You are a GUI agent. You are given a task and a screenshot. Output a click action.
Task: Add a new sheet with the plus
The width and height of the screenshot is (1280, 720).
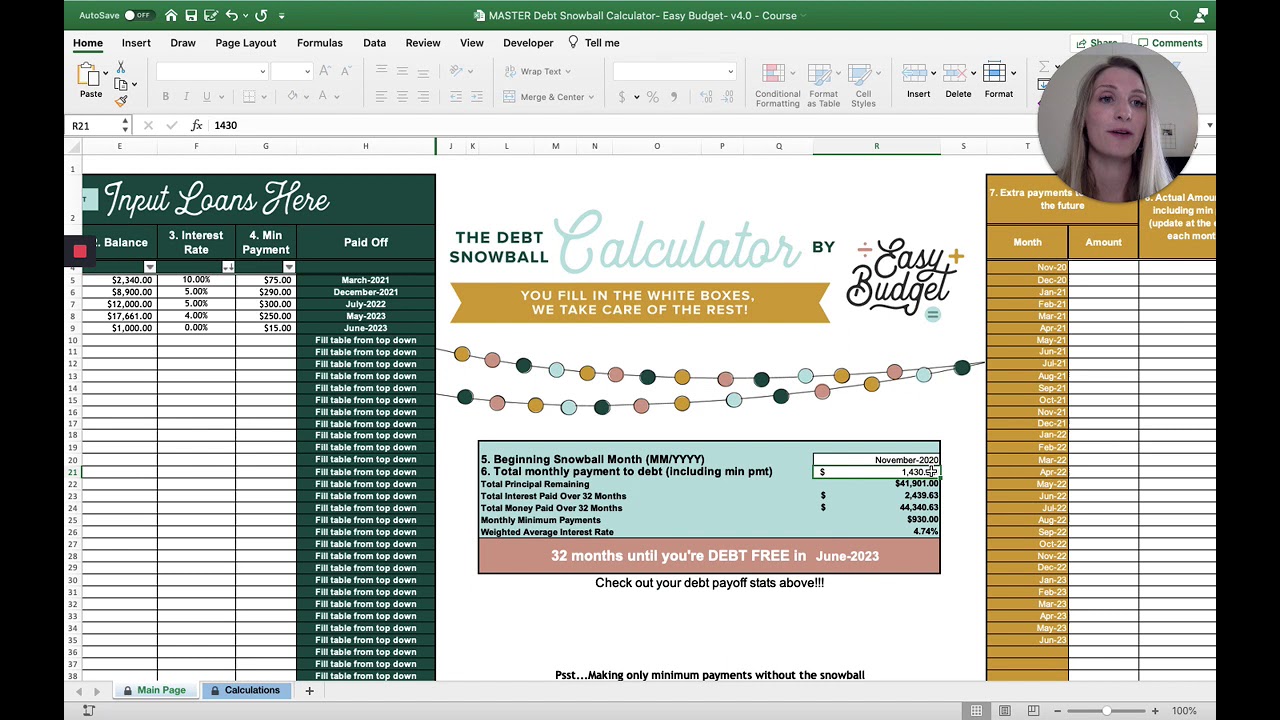(x=309, y=690)
